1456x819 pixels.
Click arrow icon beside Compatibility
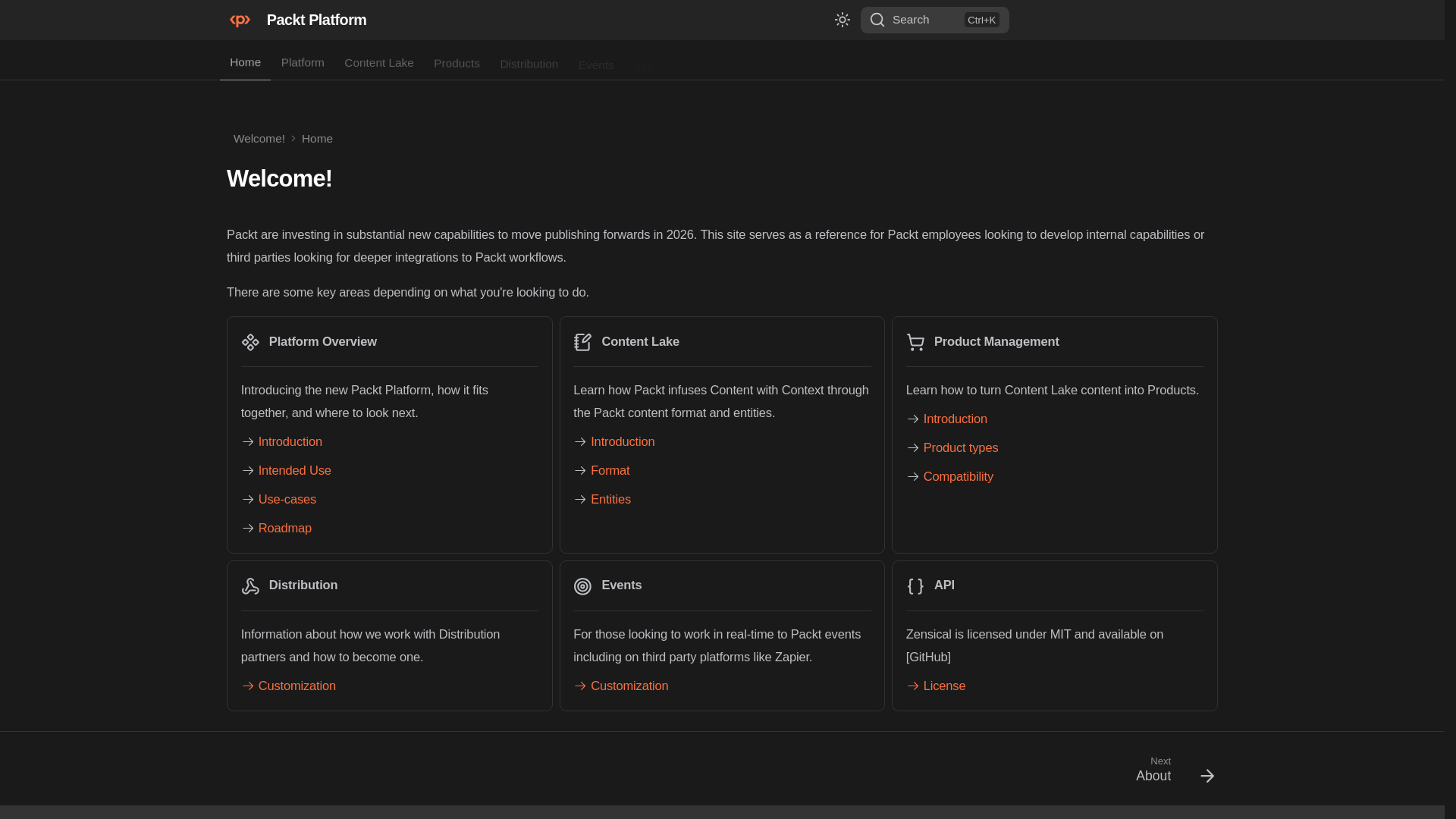tap(913, 477)
